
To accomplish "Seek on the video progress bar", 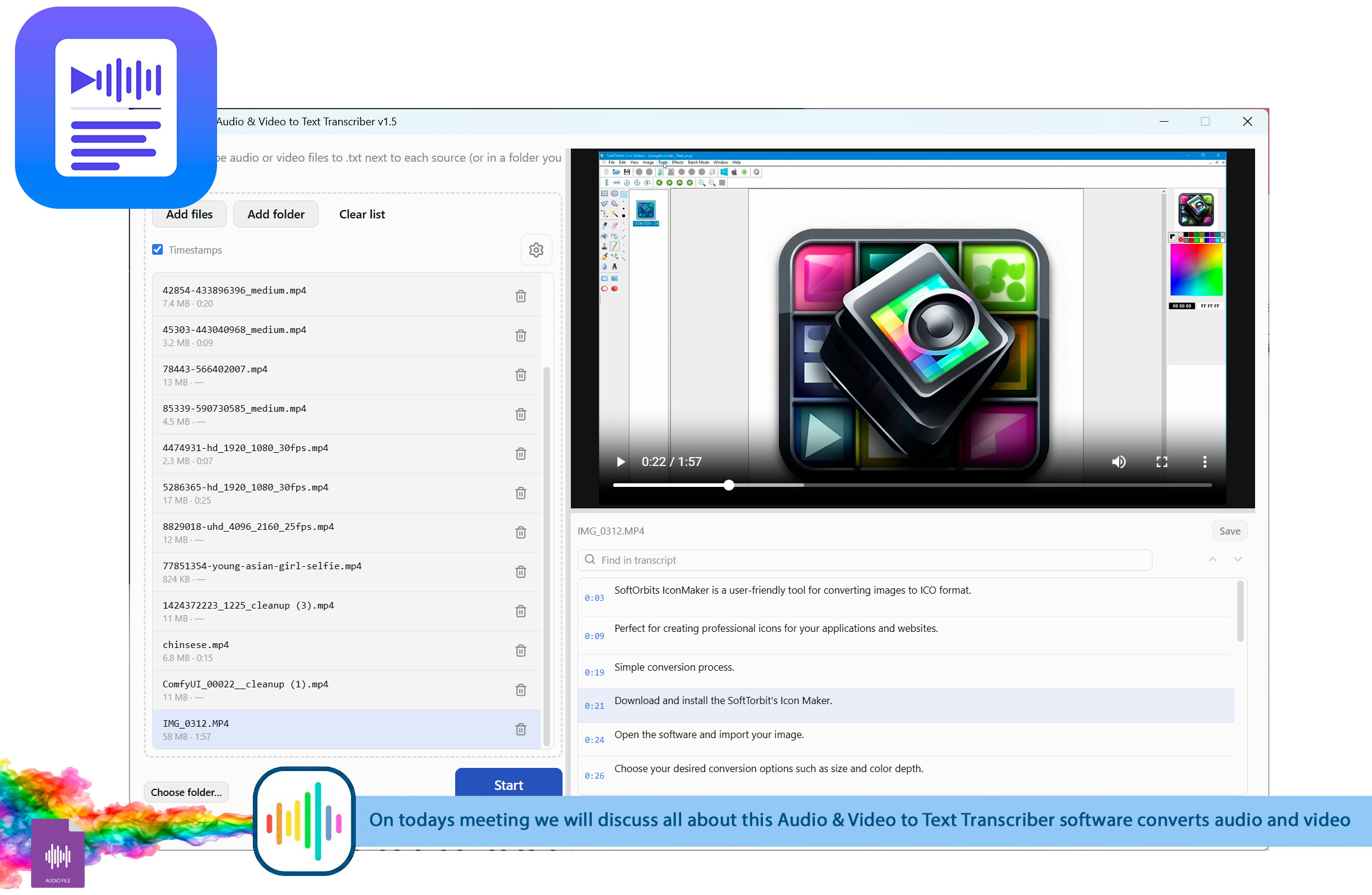I will coord(912,485).
